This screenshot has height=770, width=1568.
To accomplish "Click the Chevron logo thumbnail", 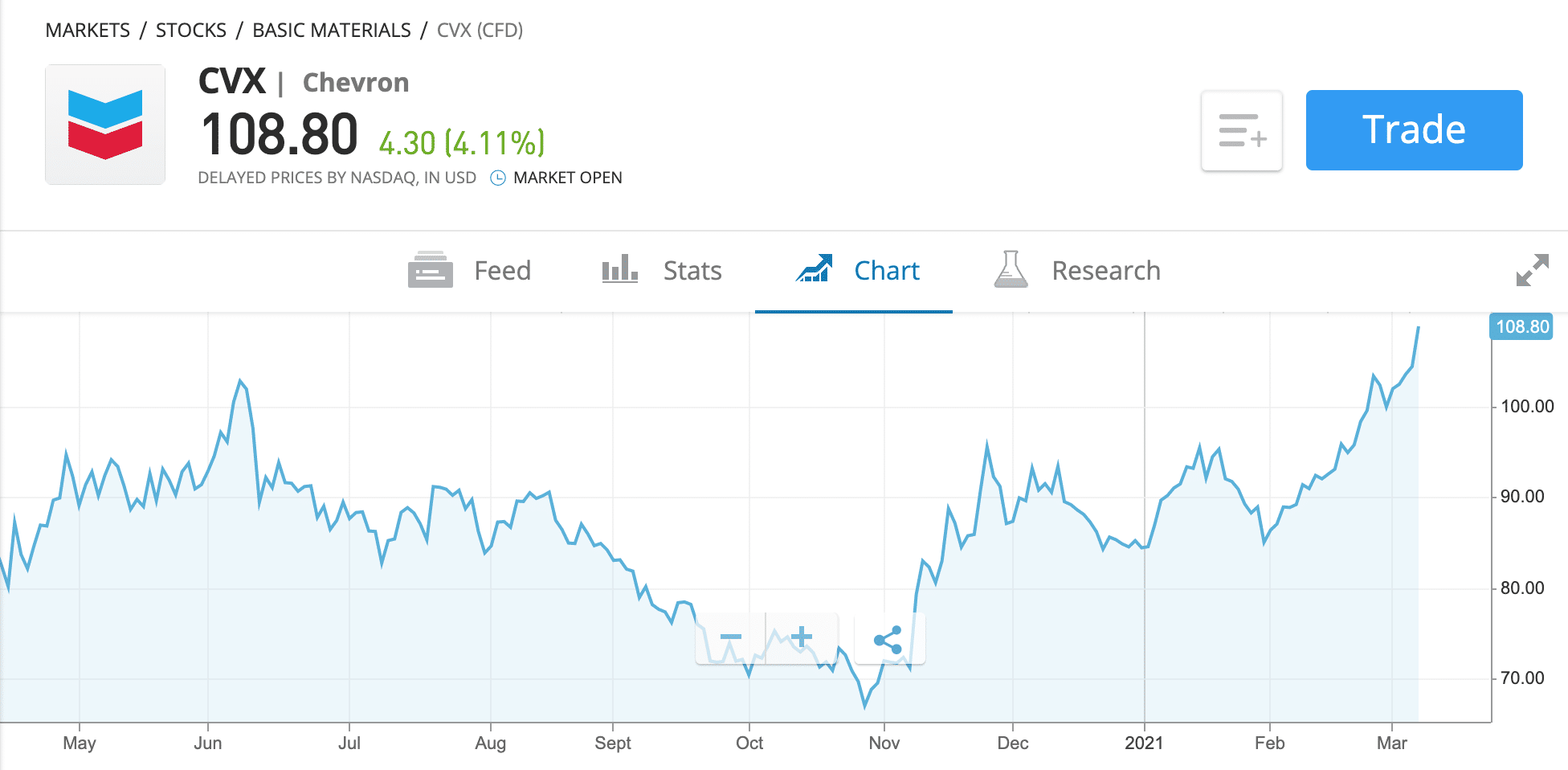I will pyautogui.click(x=105, y=125).
